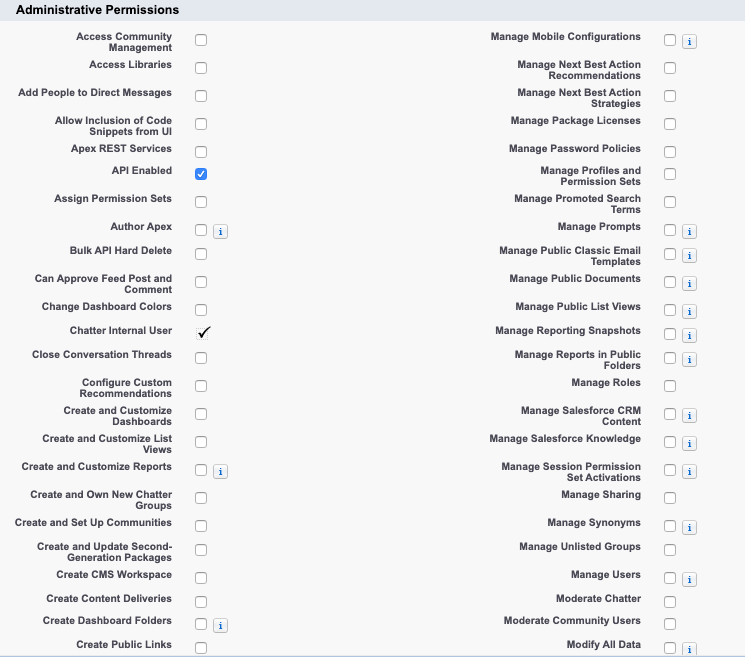Enable Manage Roles permission
The height and width of the screenshot is (657, 745).
[x=670, y=386]
